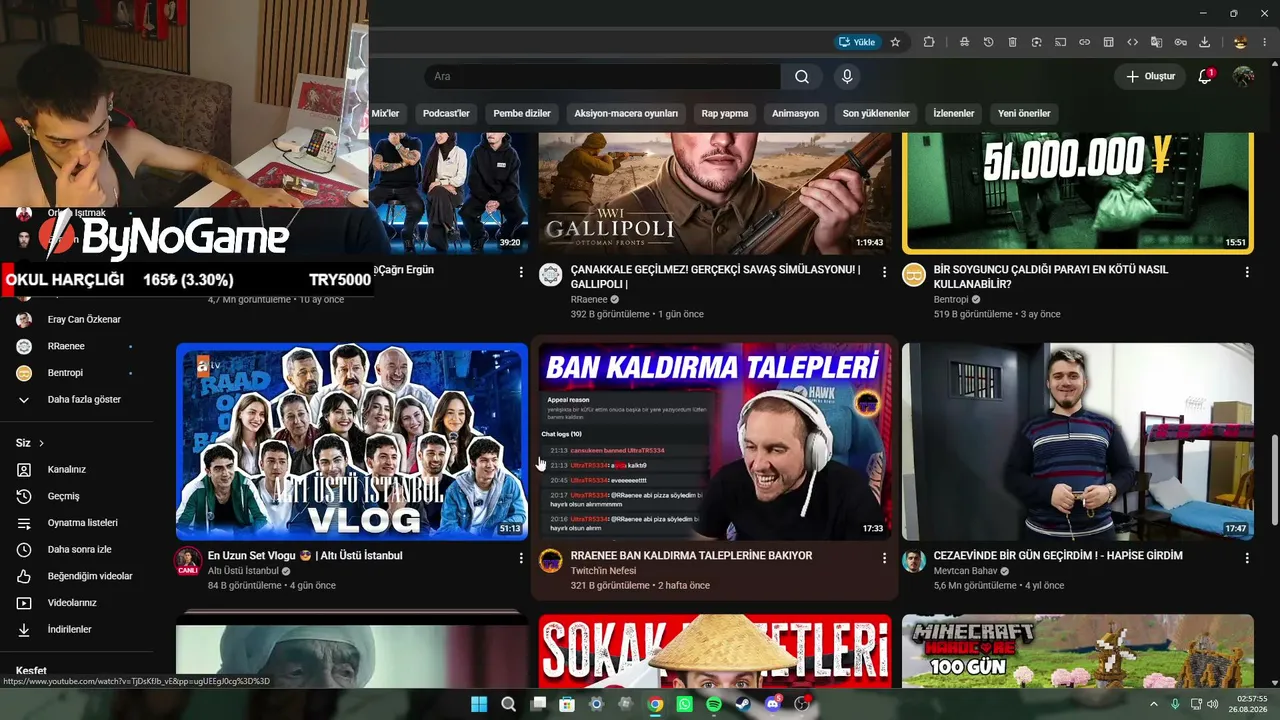This screenshot has width=1280, height=720.
Task: Play the Ban Kaldırma Talepleri thumbnail
Action: coord(715,442)
